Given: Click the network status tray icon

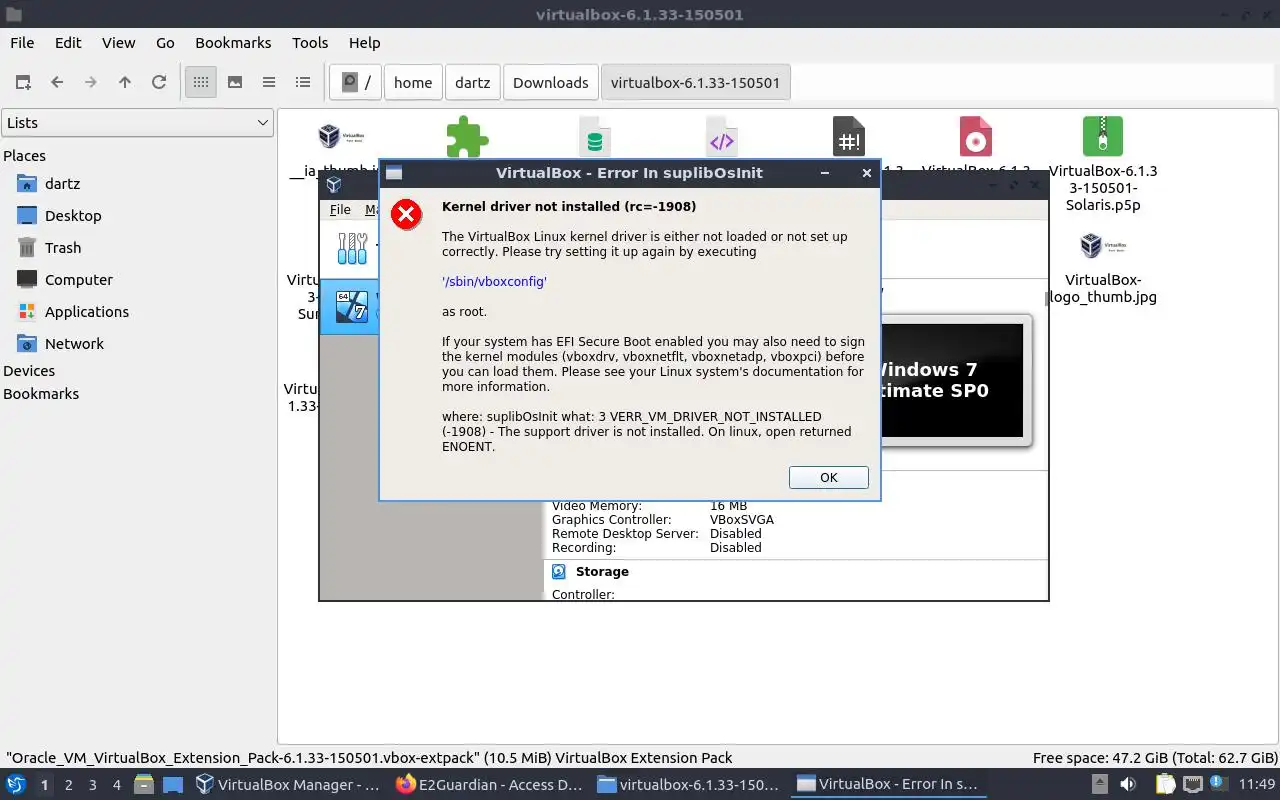Looking at the screenshot, I should point(1194,785).
